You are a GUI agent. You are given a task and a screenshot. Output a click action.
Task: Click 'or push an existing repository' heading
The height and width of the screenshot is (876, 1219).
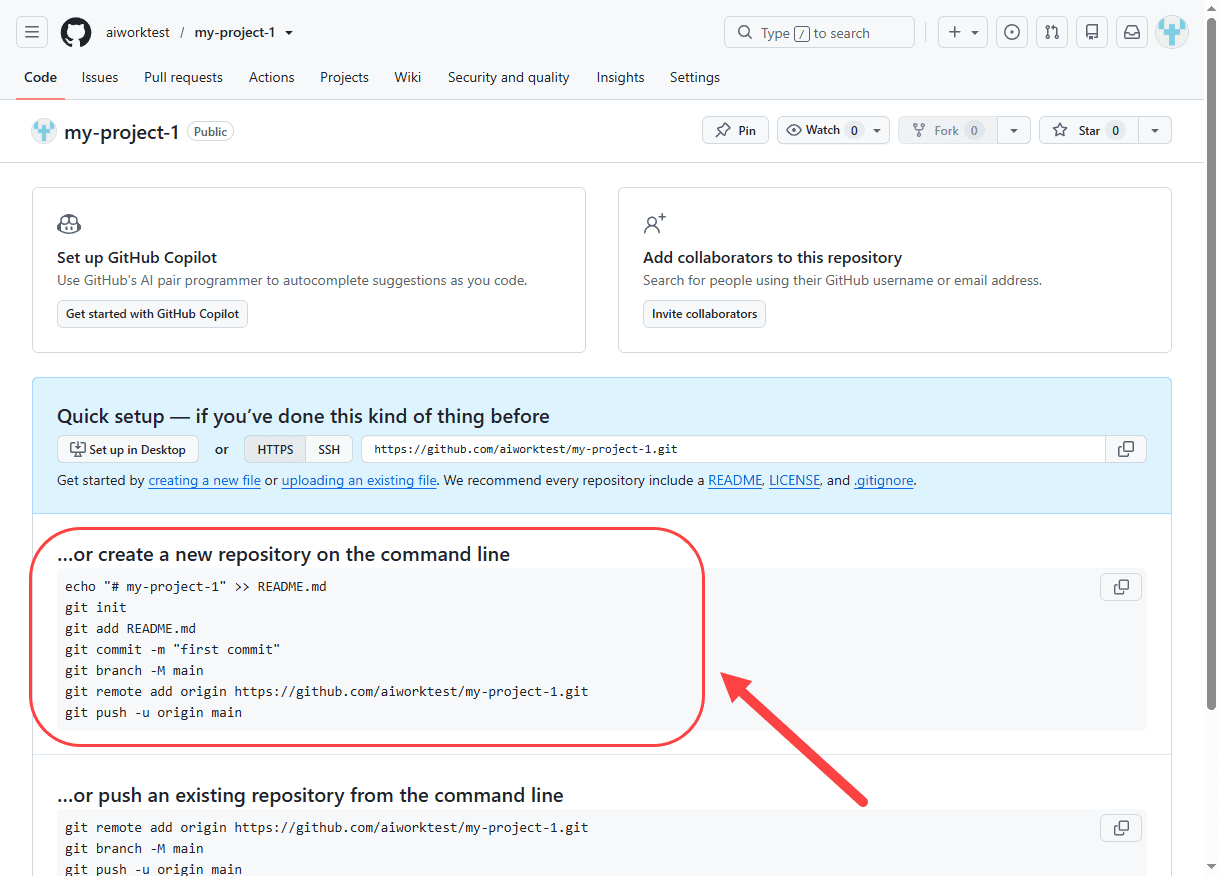pos(310,795)
